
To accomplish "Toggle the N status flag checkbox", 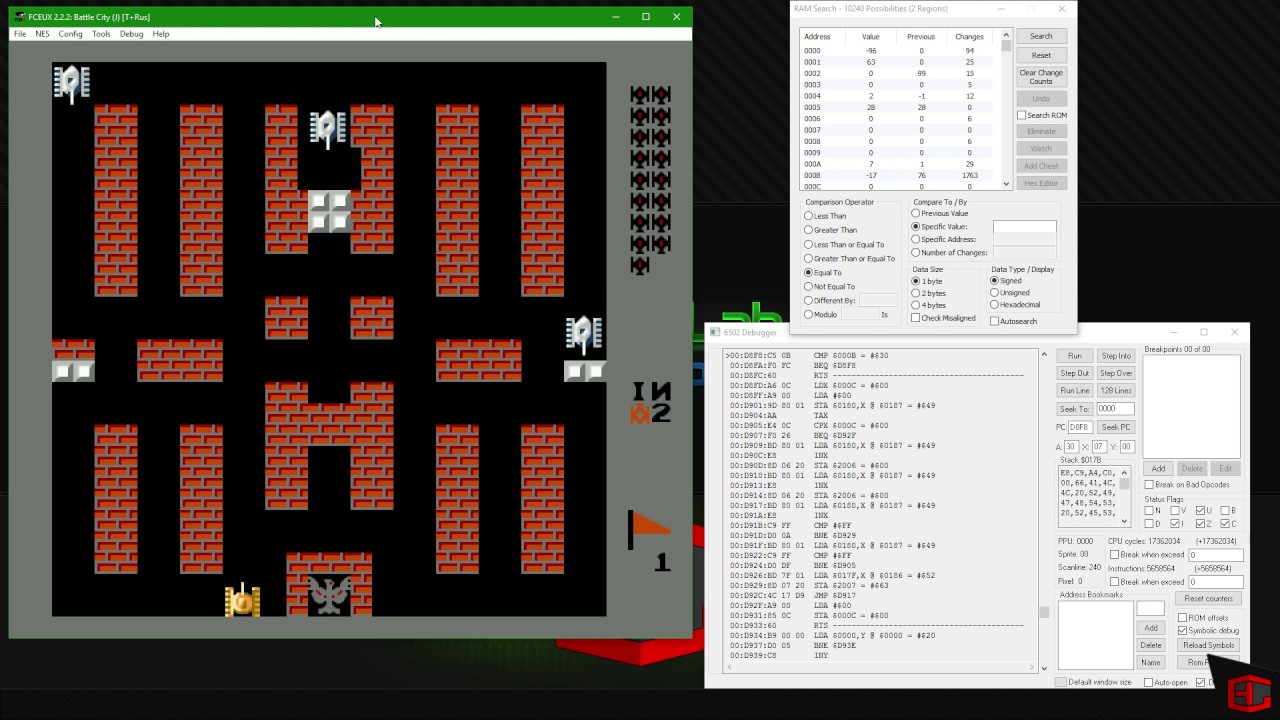I will point(1150,511).
